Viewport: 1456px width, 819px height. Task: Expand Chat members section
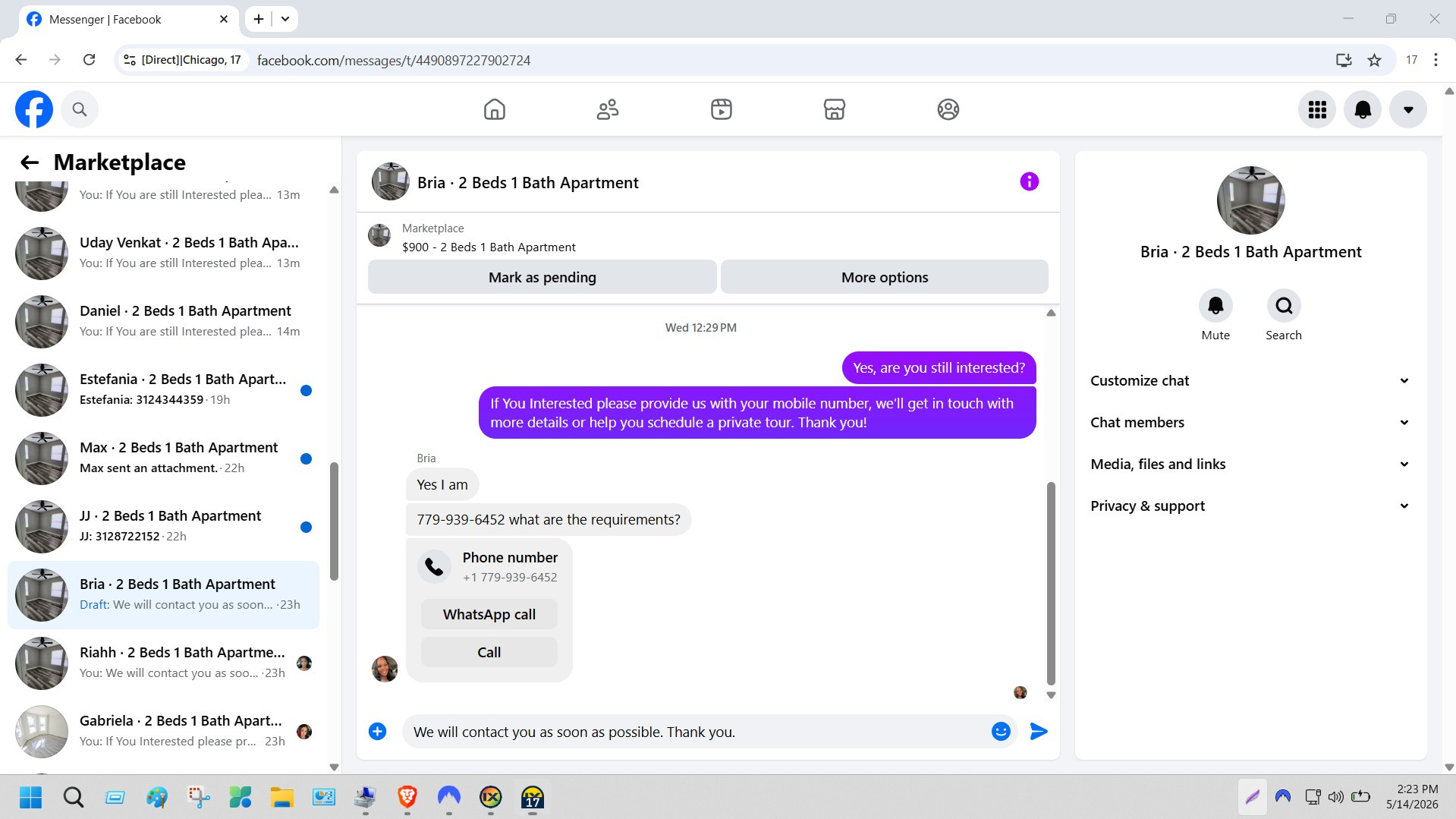pyautogui.click(x=1250, y=422)
